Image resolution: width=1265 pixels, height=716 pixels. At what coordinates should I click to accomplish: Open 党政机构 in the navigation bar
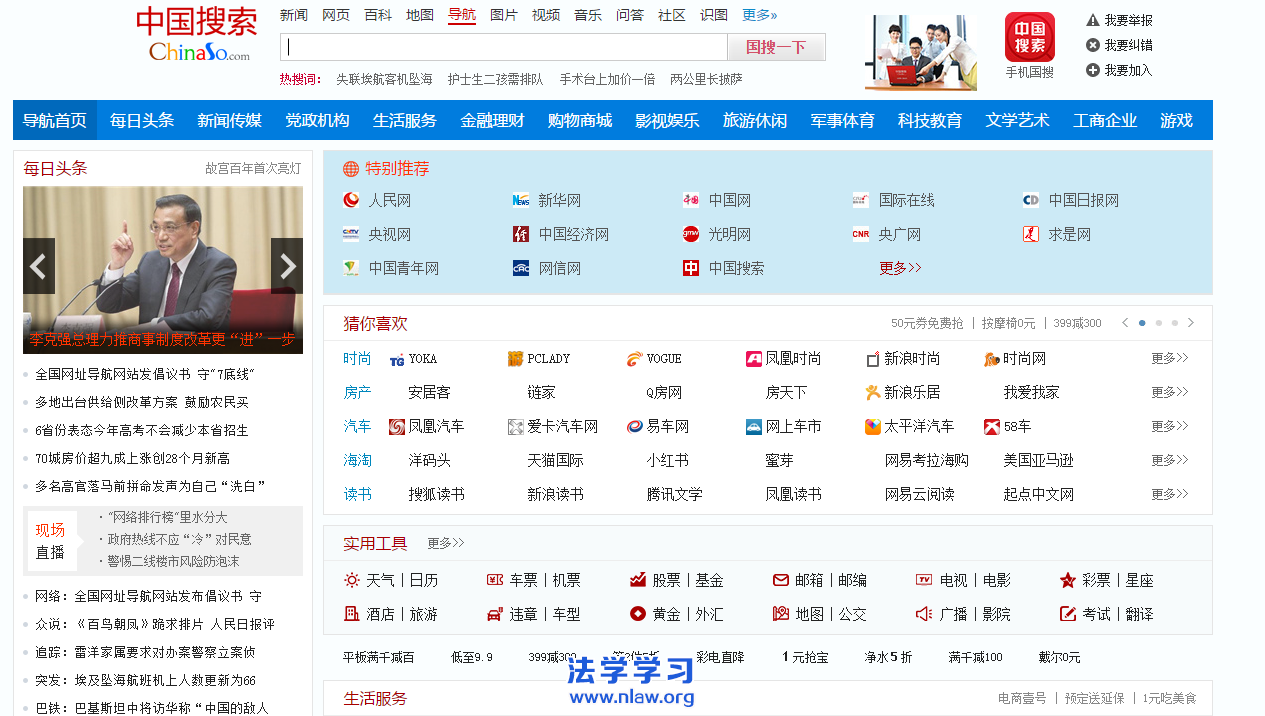317,120
